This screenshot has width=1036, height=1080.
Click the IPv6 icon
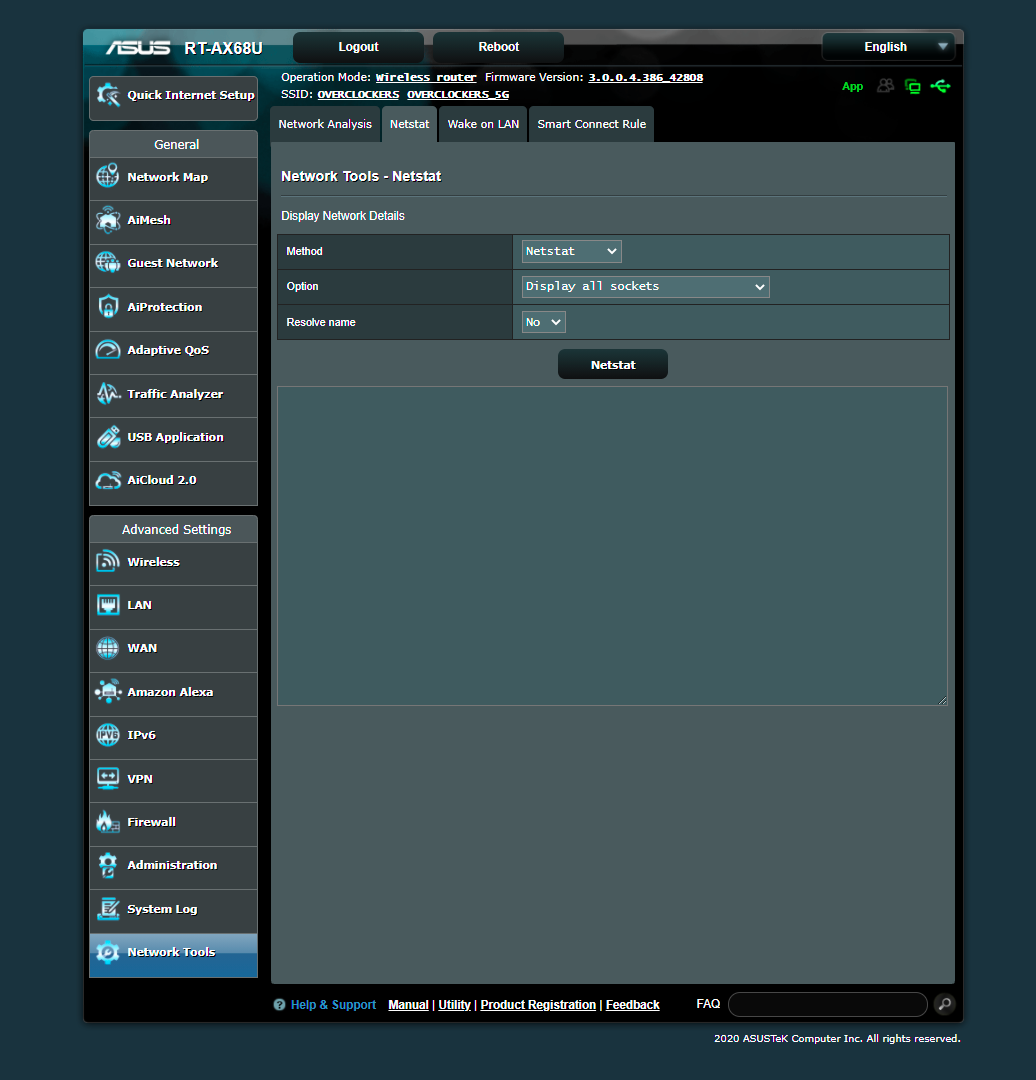pyautogui.click(x=108, y=735)
